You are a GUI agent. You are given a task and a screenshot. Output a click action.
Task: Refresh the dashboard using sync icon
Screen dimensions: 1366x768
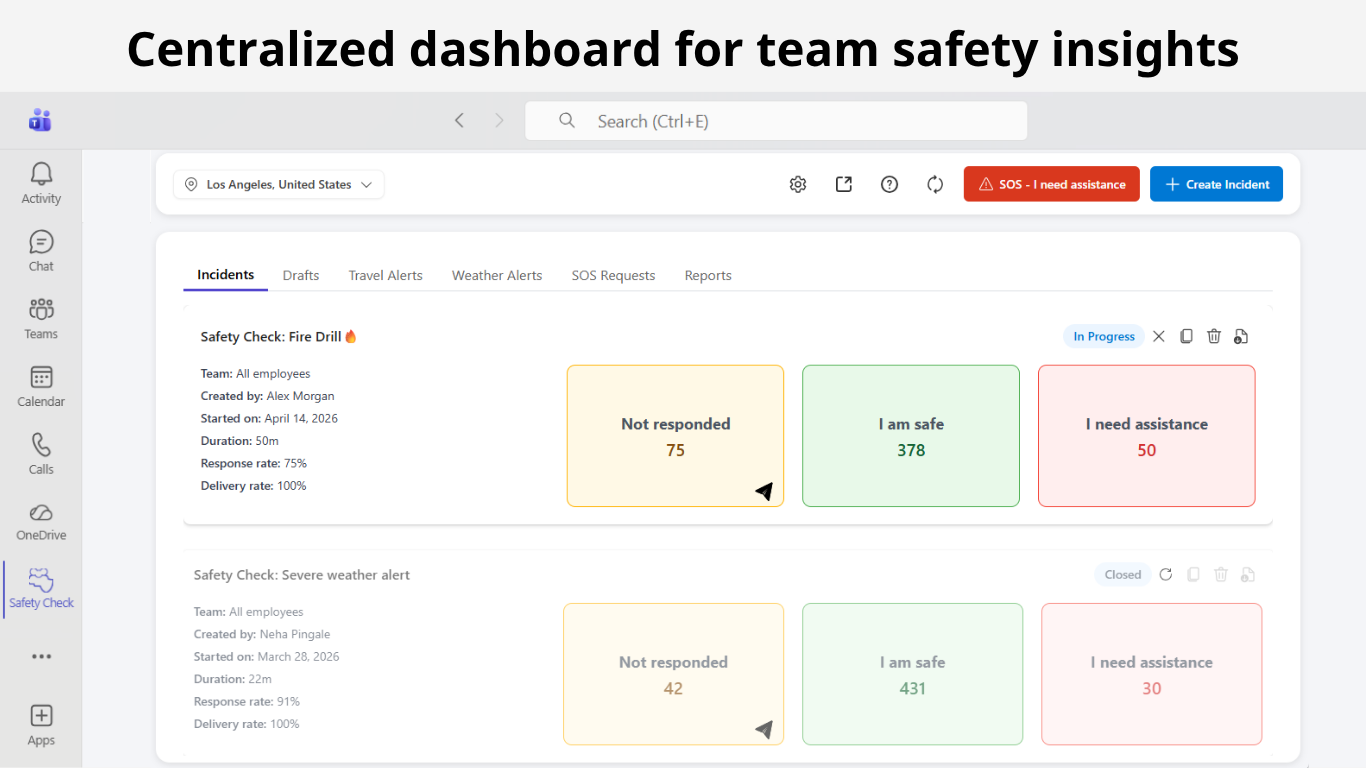[935, 184]
